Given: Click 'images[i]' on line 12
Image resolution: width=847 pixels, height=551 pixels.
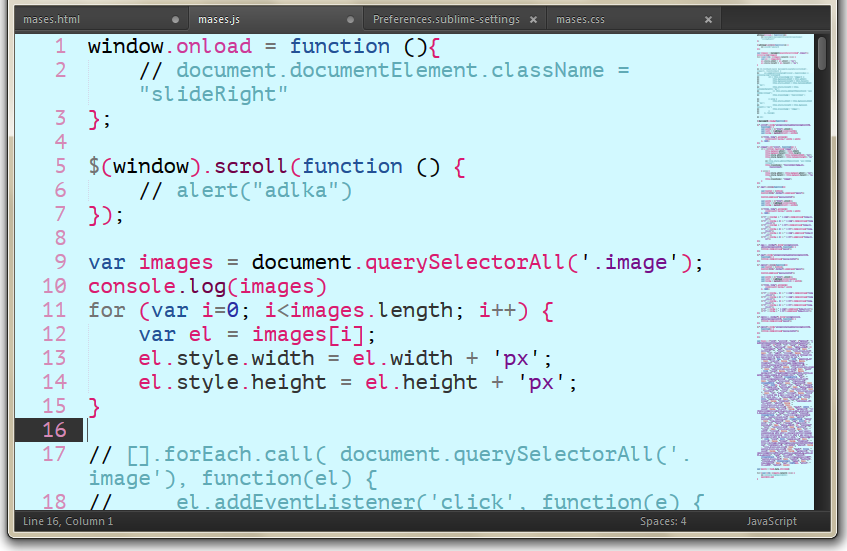Looking at the screenshot, I should (x=308, y=335).
